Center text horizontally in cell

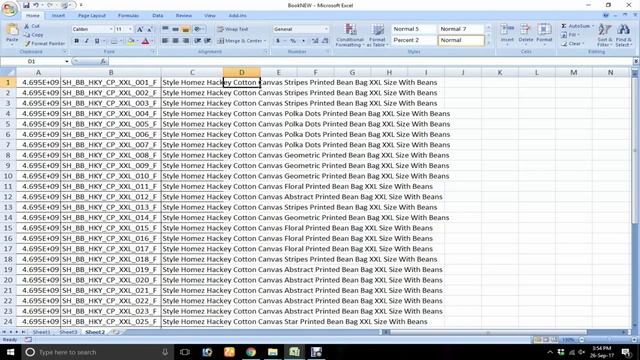click(x=176, y=41)
